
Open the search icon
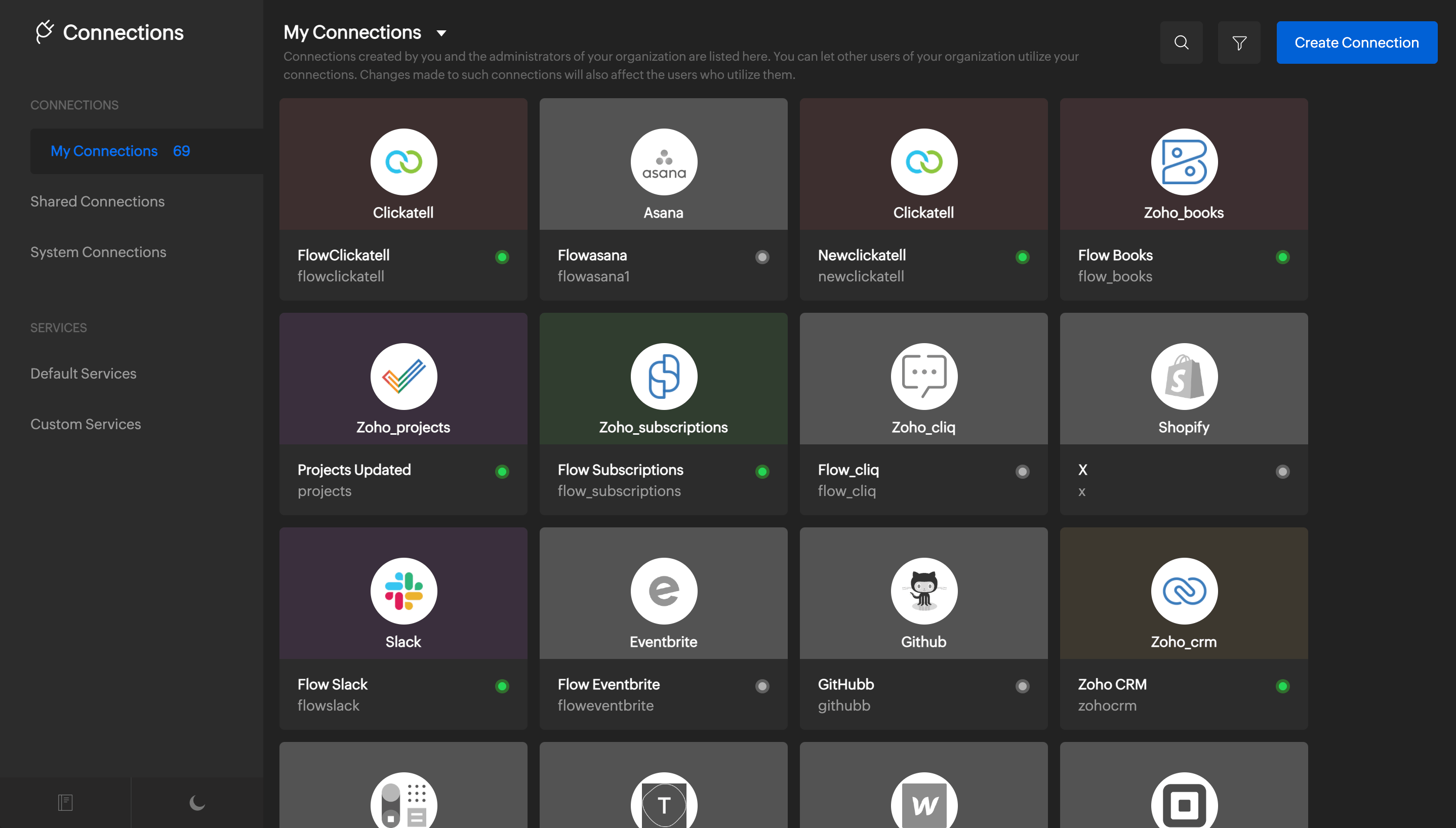pos(1181,43)
